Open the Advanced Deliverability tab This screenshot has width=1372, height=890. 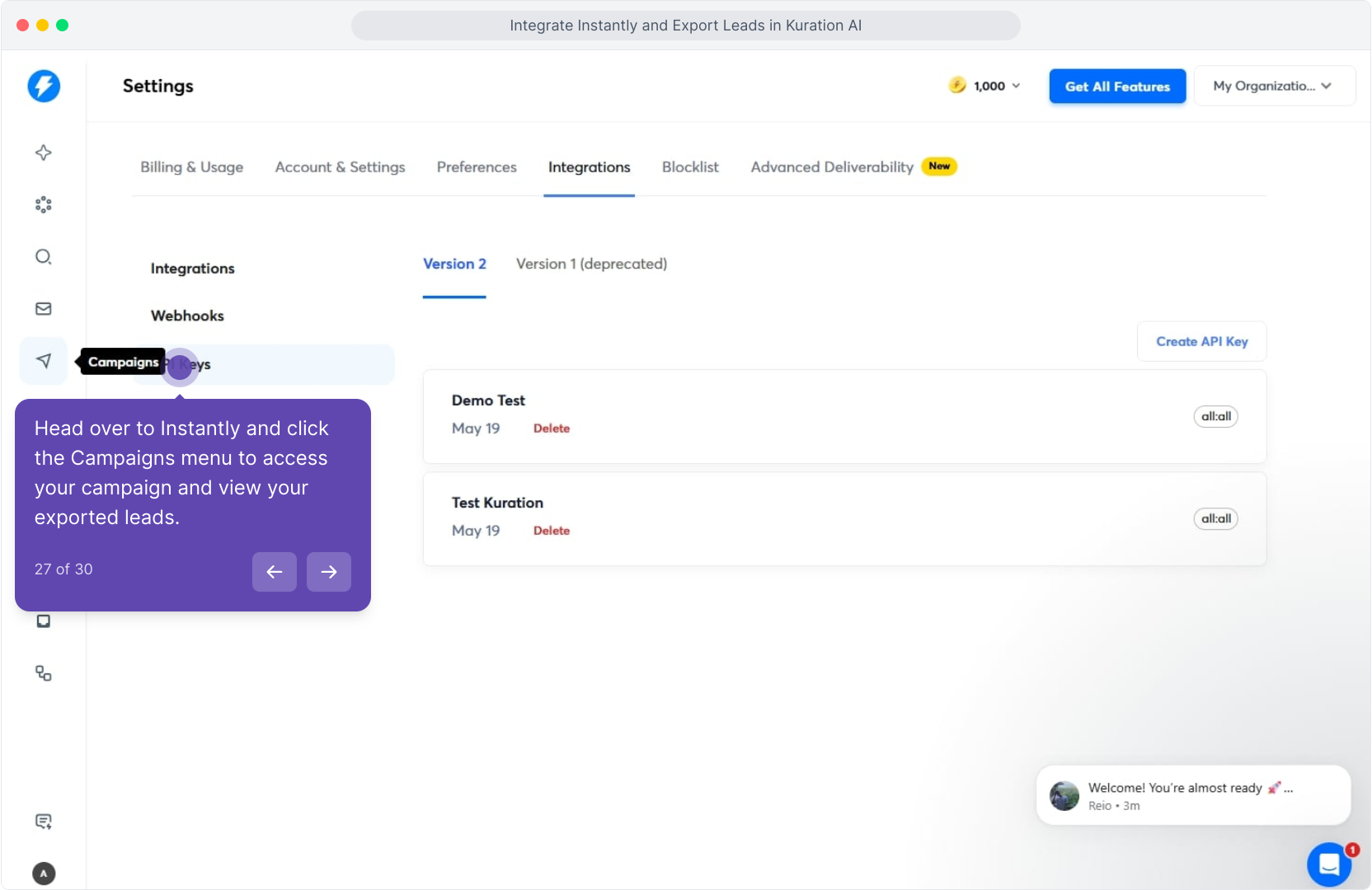(x=832, y=167)
